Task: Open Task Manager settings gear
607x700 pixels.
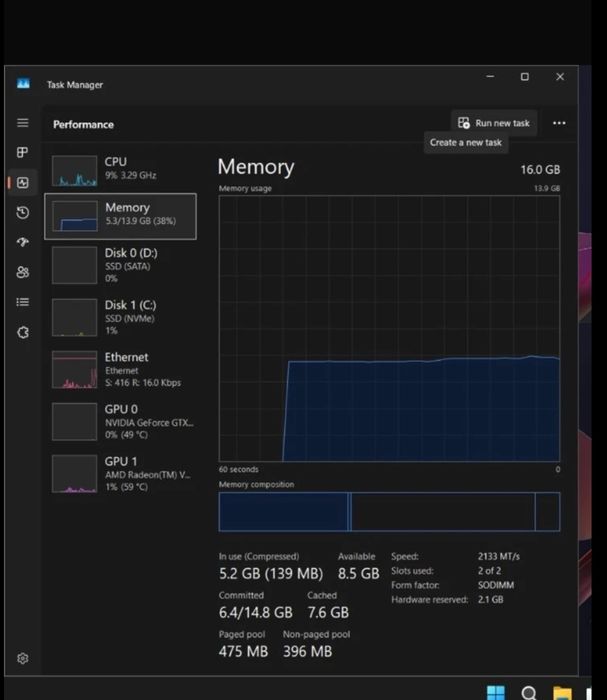Action: point(23,658)
